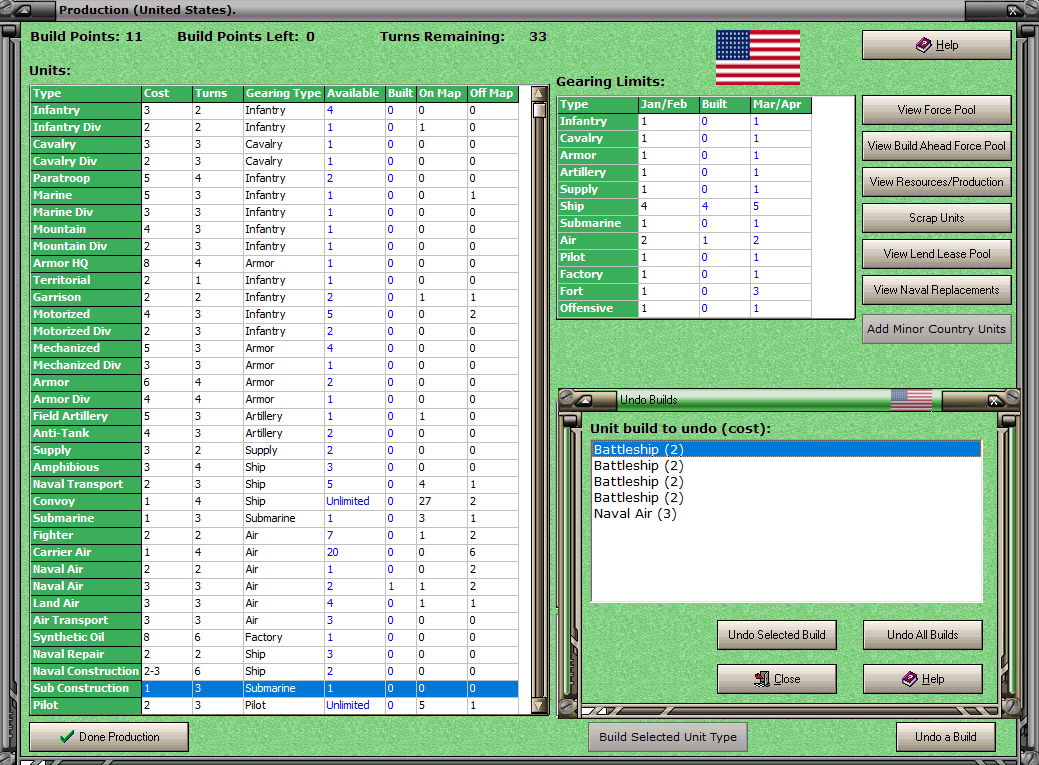Click the units list scrollbar up arrow
This screenshot has width=1039, height=765.
(539, 93)
